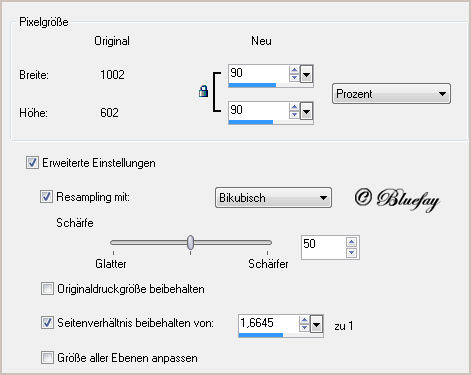Decrease Breite value with down arrow
Viewport: 471px width, 375px height.
pos(294,78)
